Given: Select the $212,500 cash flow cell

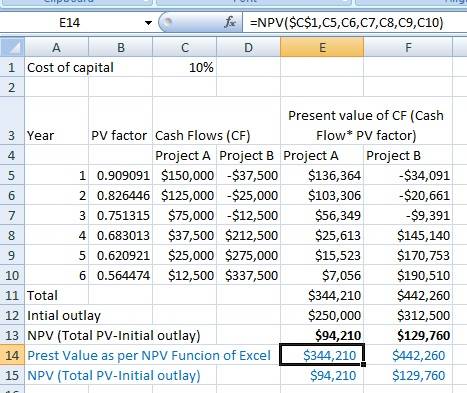Looking at the screenshot, I should (x=248, y=235).
